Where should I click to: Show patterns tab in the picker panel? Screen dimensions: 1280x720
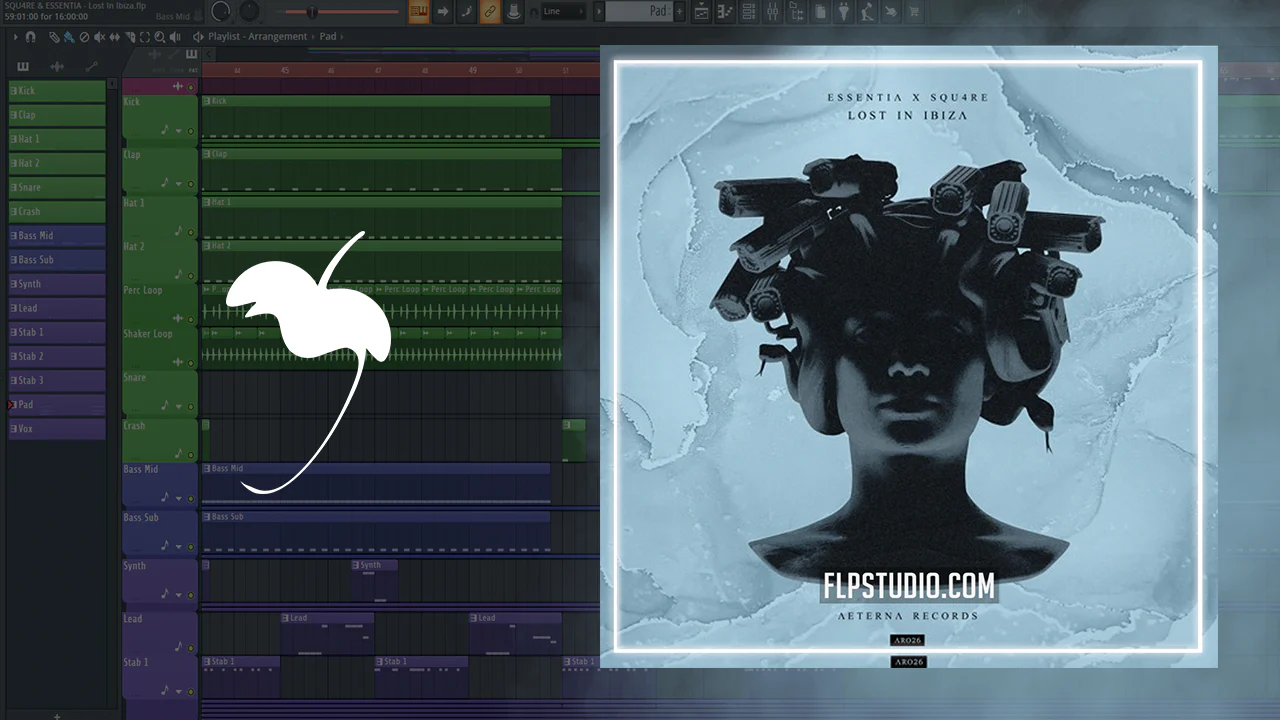click(x=23, y=67)
